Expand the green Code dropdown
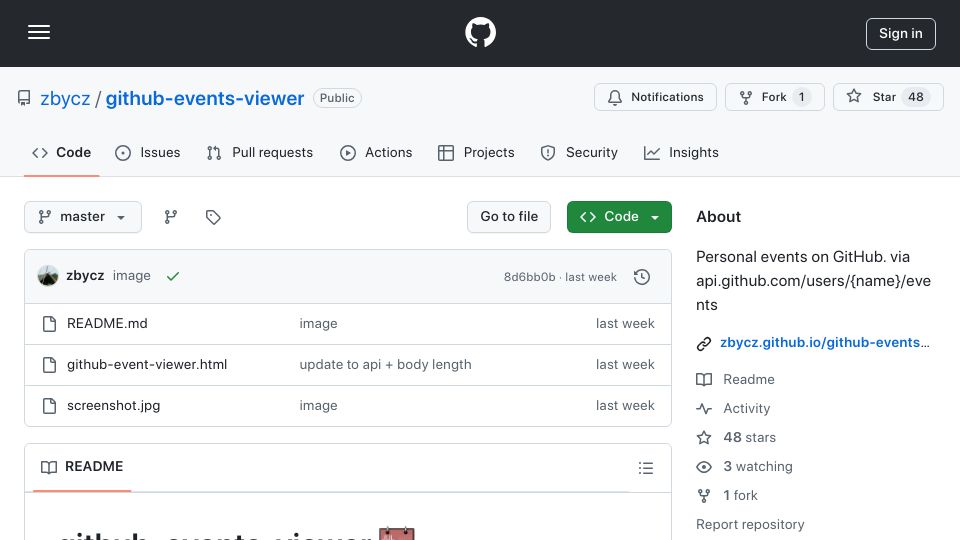 pos(619,217)
